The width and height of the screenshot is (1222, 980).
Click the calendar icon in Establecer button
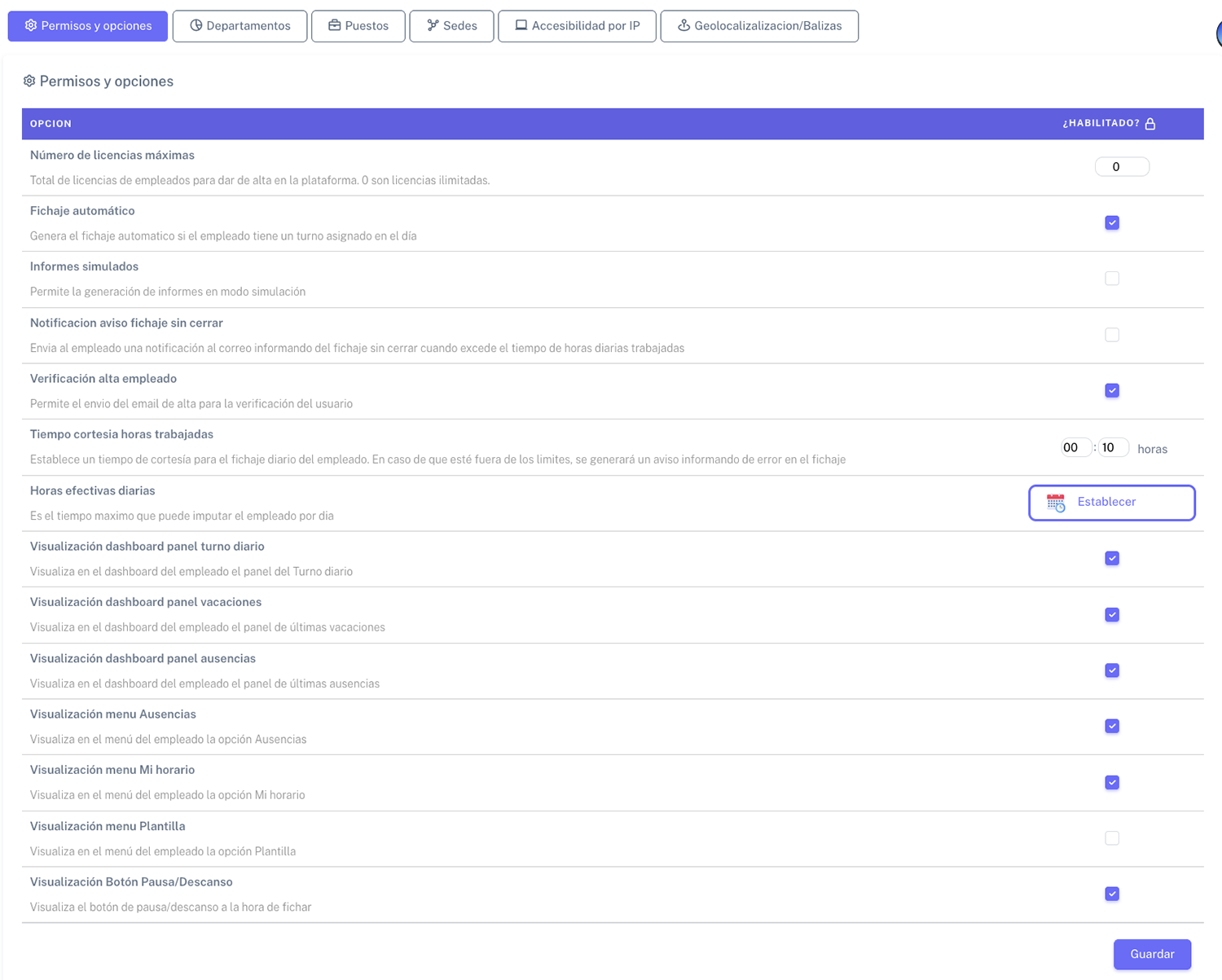pos(1056,503)
